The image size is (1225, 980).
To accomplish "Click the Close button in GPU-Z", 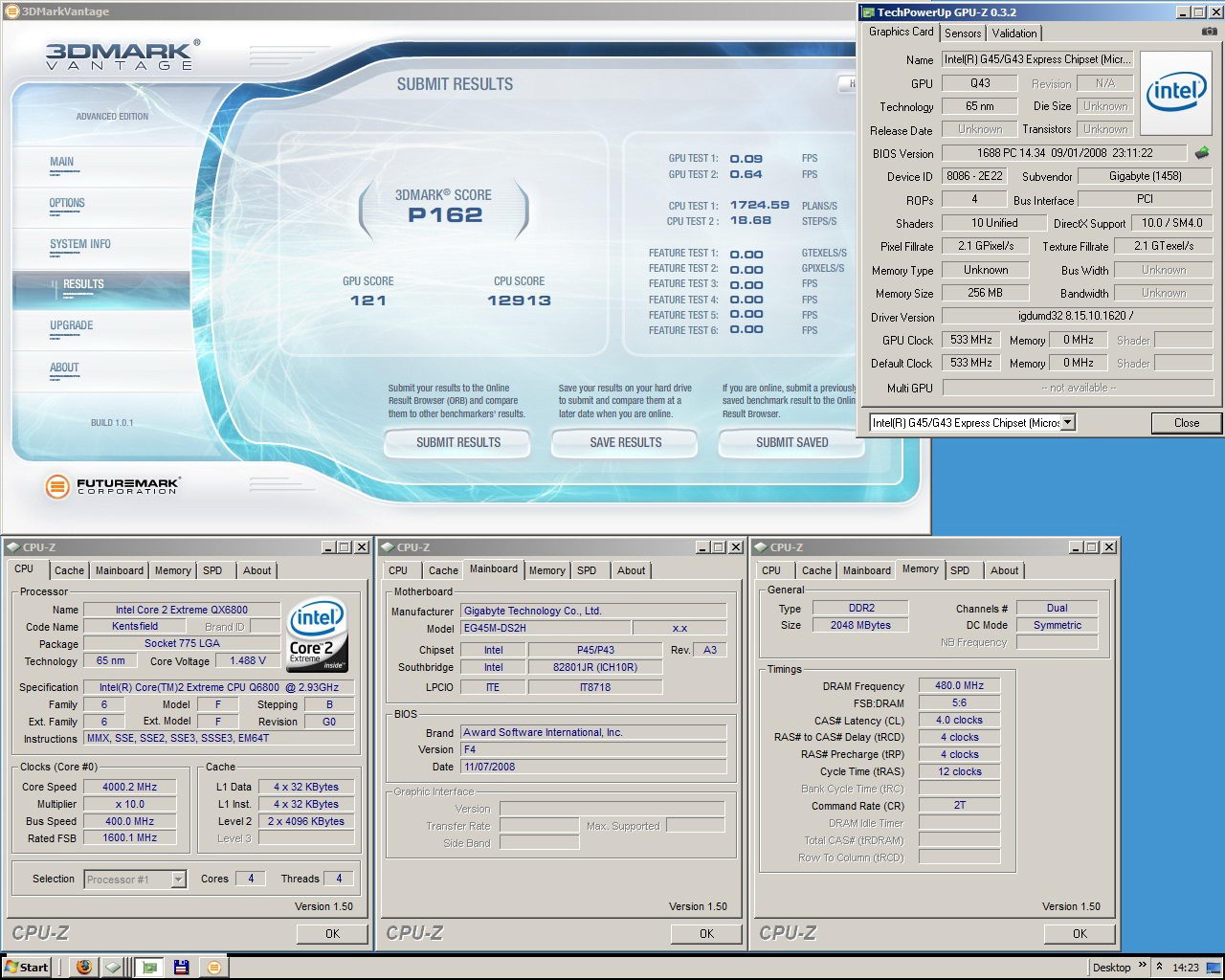I will pos(1187,423).
